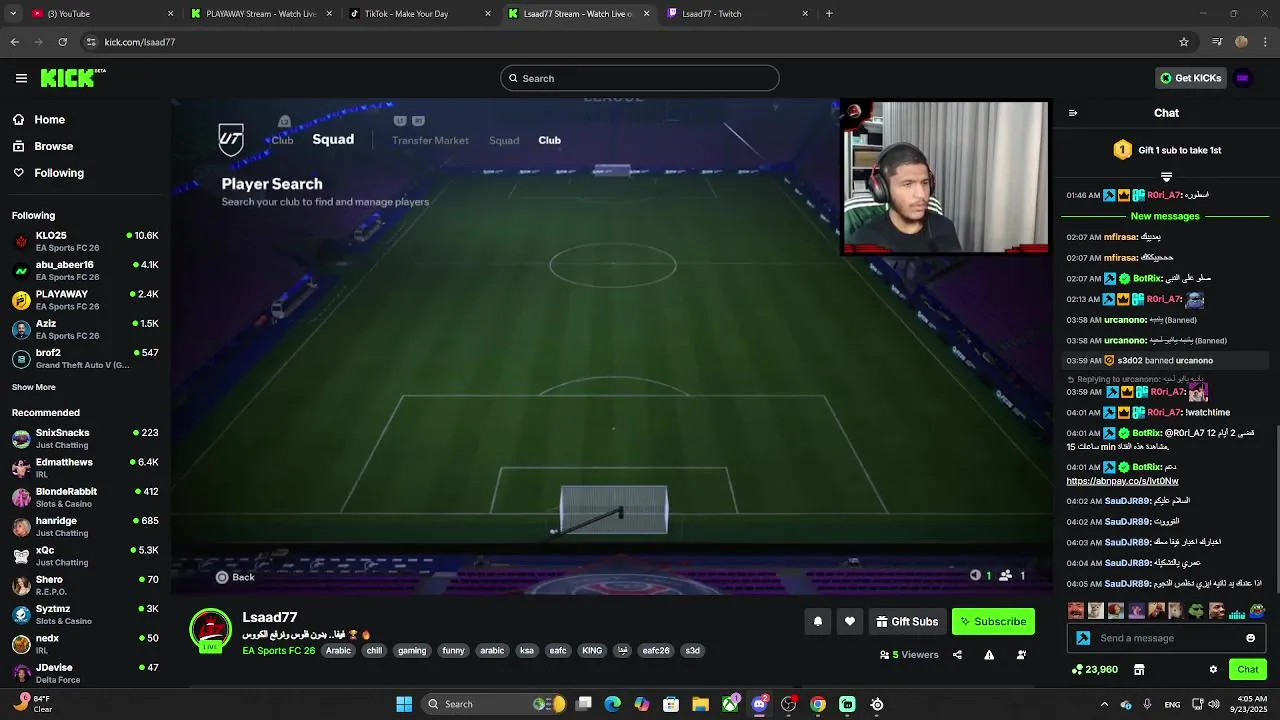The height and width of the screenshot is (720, 1280).
Task: Select the KING tag
Action: (x=592, y=650)
